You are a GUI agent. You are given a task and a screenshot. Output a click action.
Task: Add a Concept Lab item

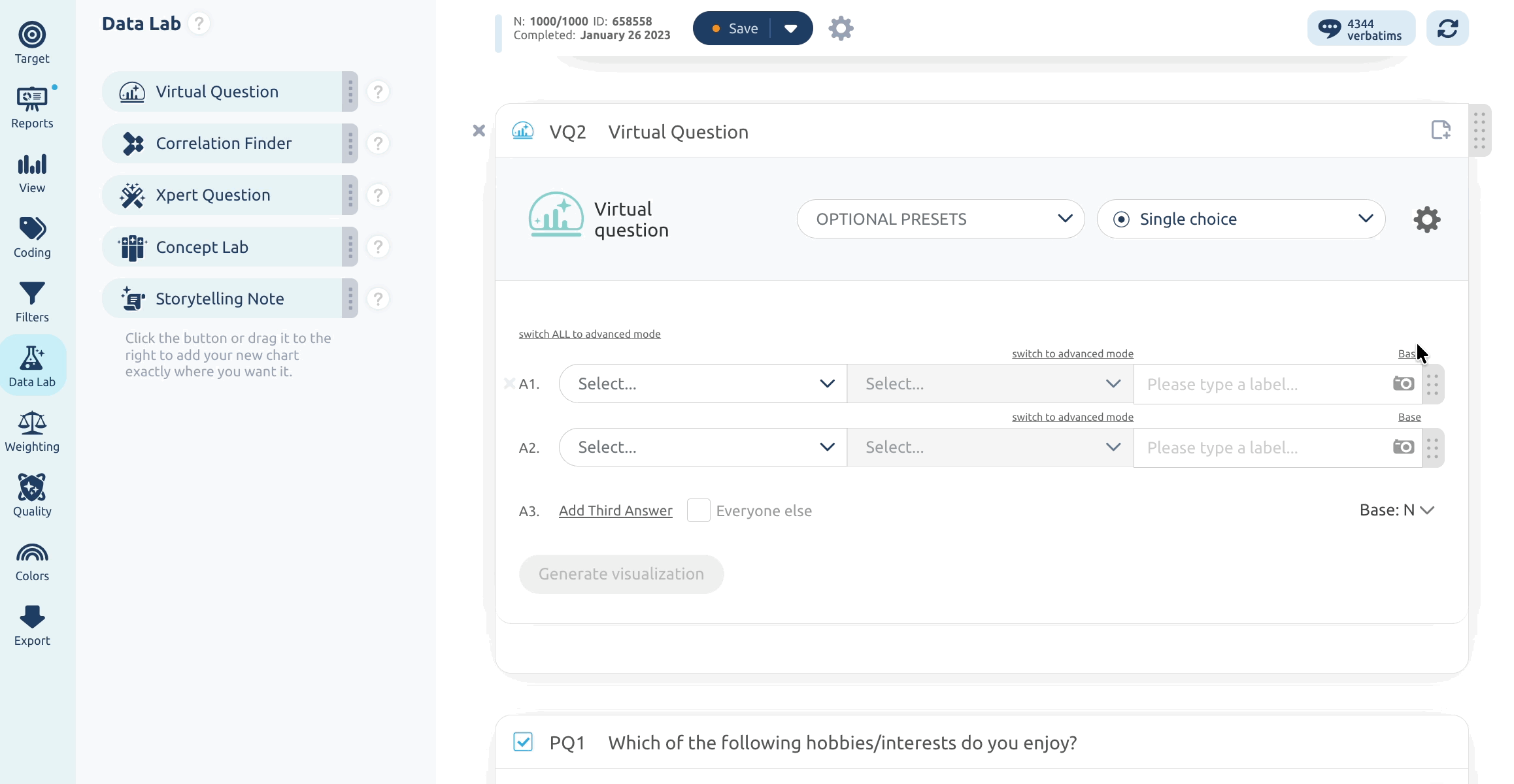click(229, 247)
